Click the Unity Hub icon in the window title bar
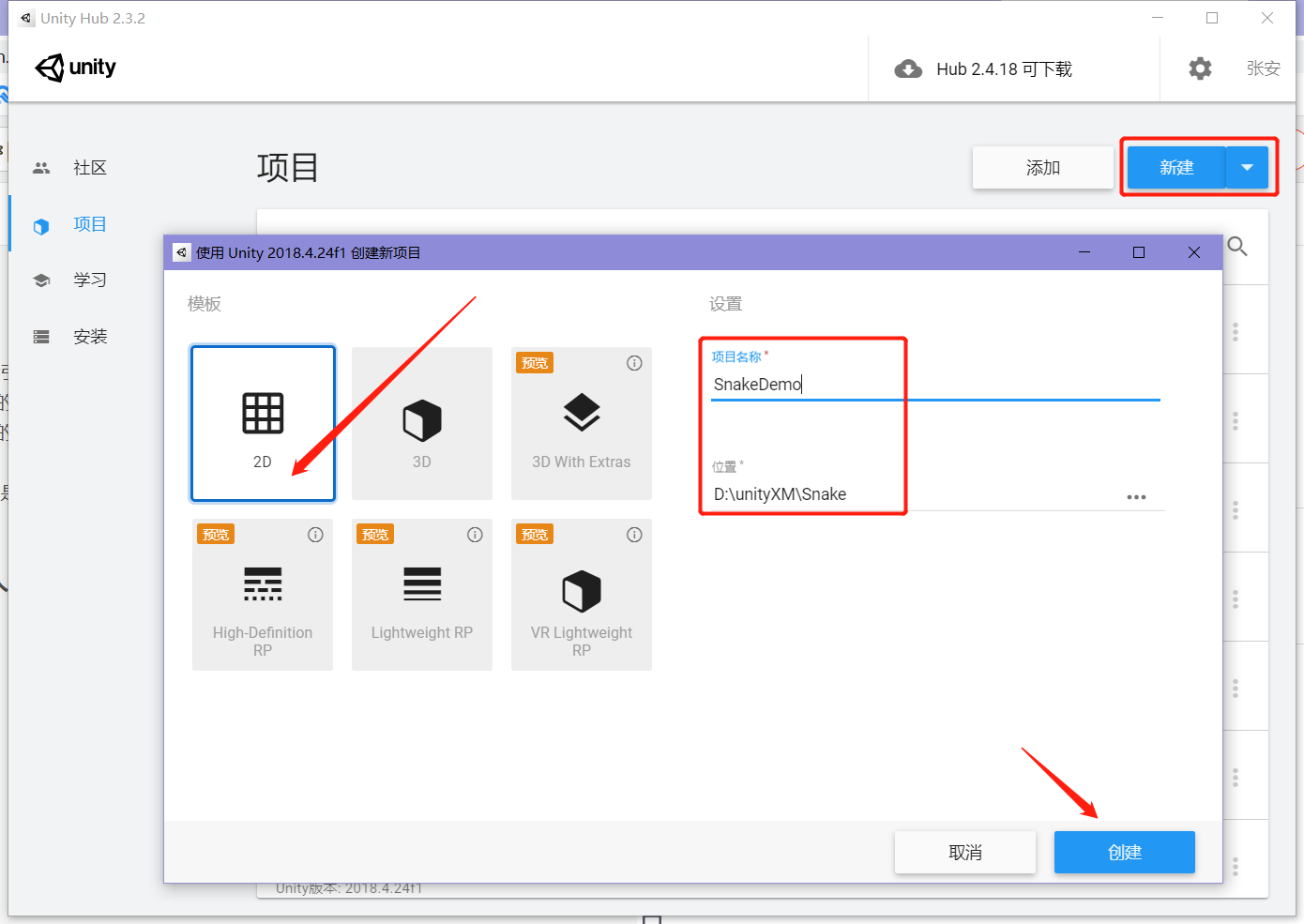The width and height of the screenshot is (1304, 924). coord(26,18)
